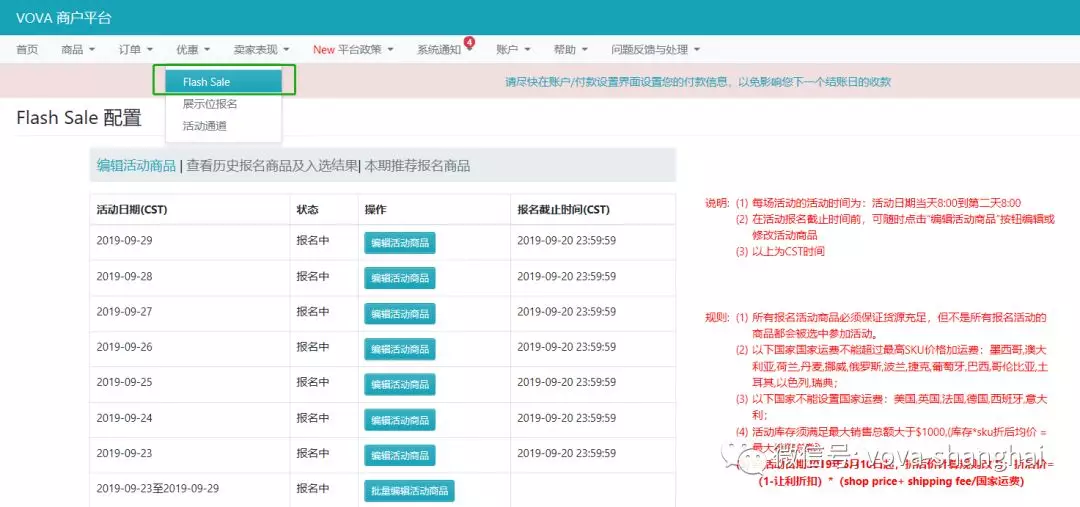Click the VOVA 商户平台 header title
Viewport: 1080px width, 507px height.
[x=64, y=18]
